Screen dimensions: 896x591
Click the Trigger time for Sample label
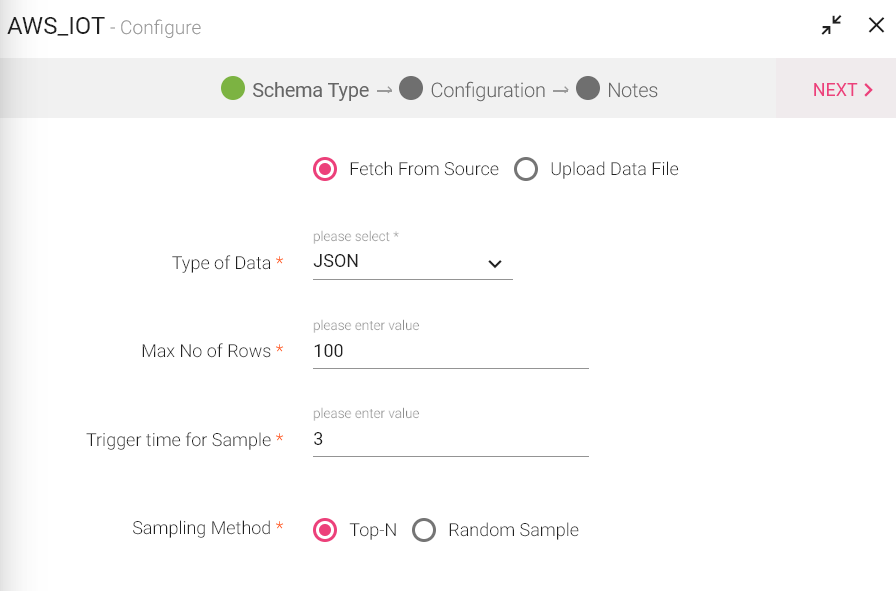178,440
